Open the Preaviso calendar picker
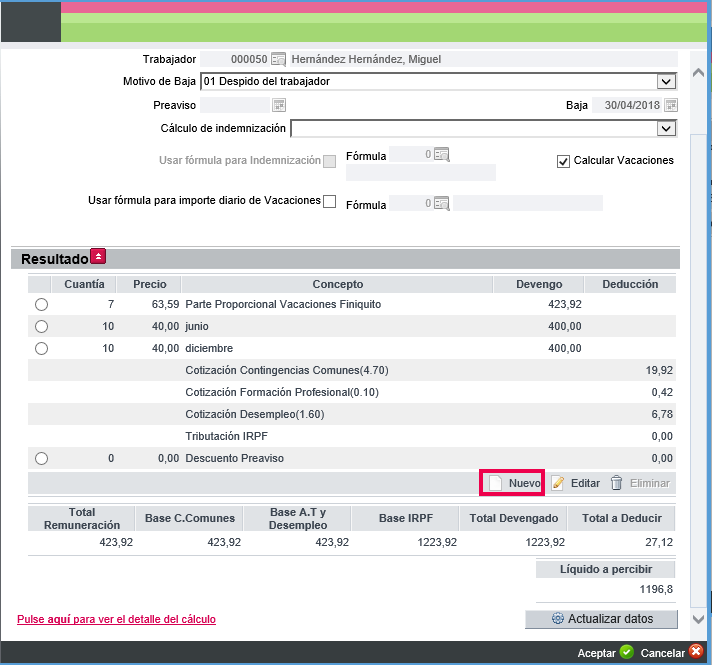712x665 pixels. (279, 105)
